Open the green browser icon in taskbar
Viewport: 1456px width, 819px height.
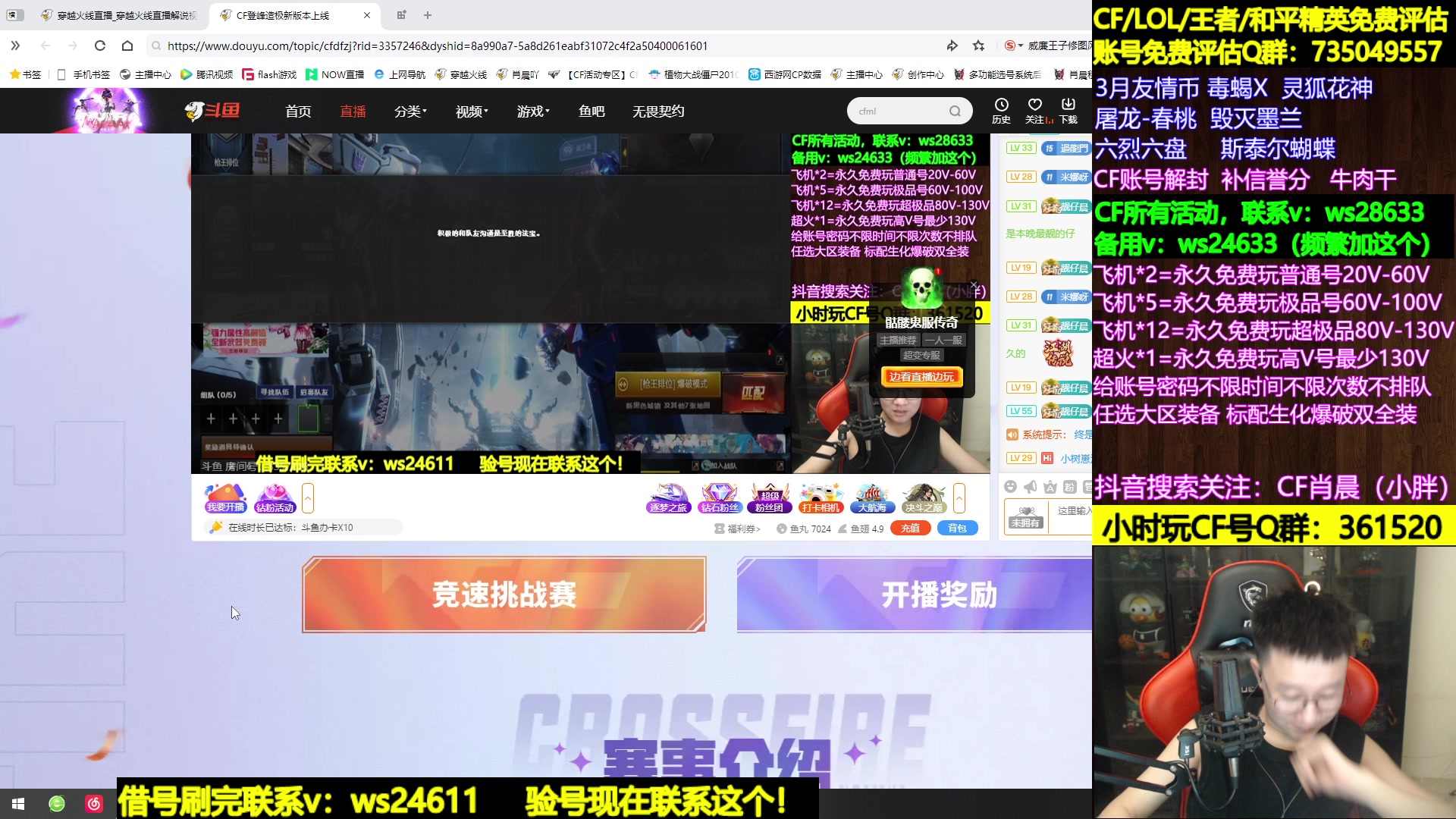click(x=57, y=804)
